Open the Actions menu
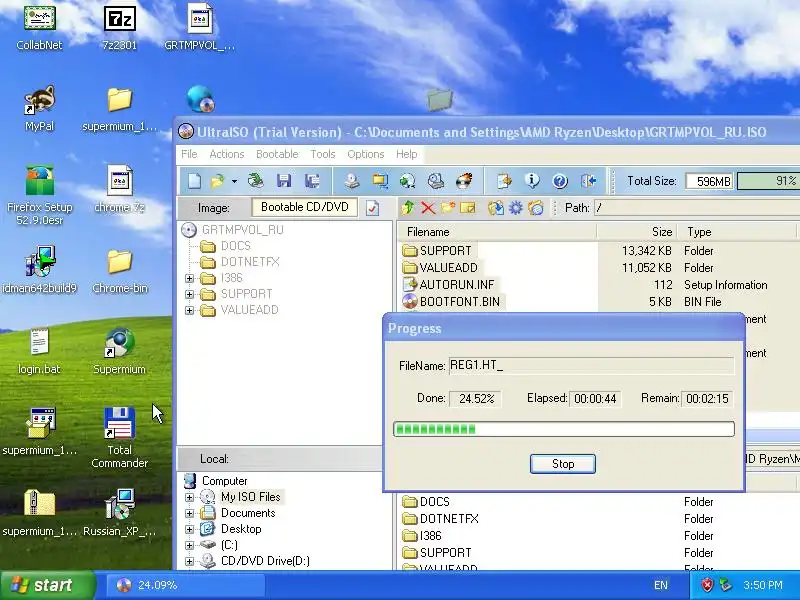800x600 pixels. click(x=227, y=154)
